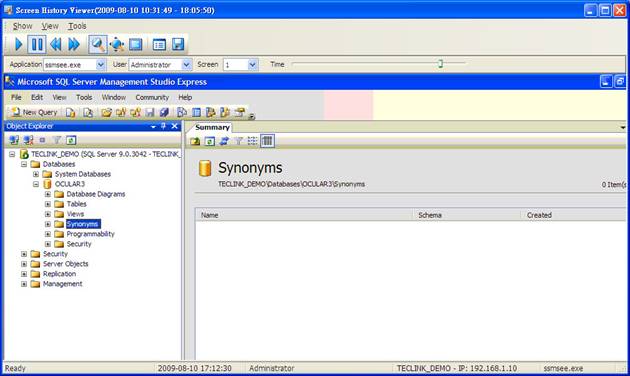Sort by the Name column header
Screen dimensions: 630x376
tap(304, 215)
